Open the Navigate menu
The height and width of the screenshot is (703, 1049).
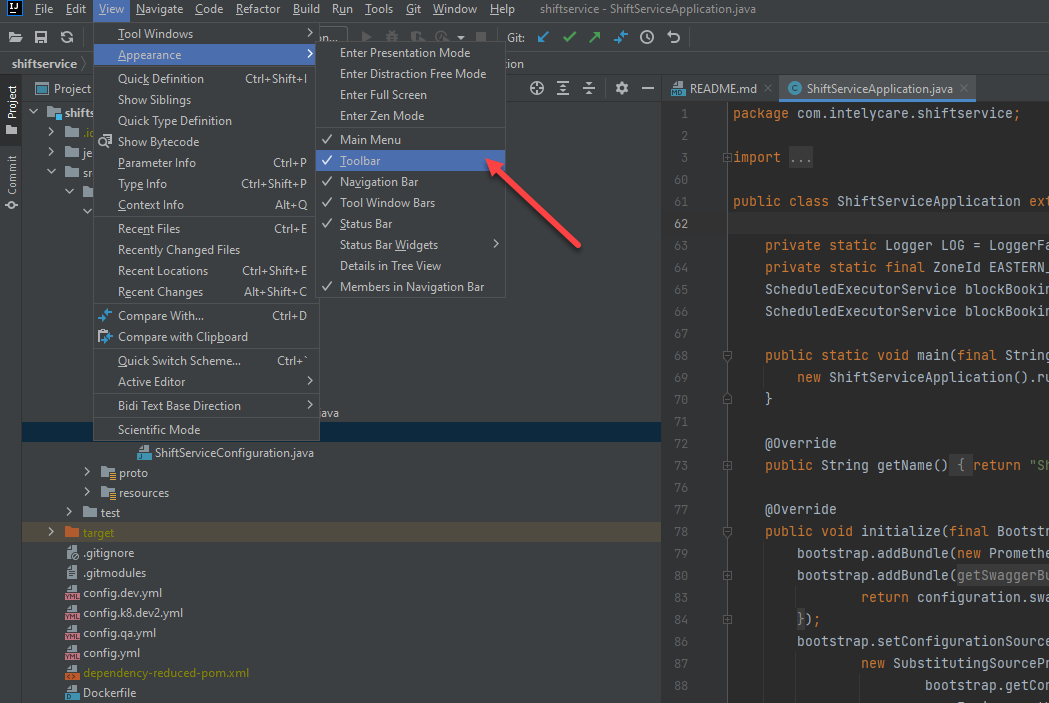click(160, 9)
